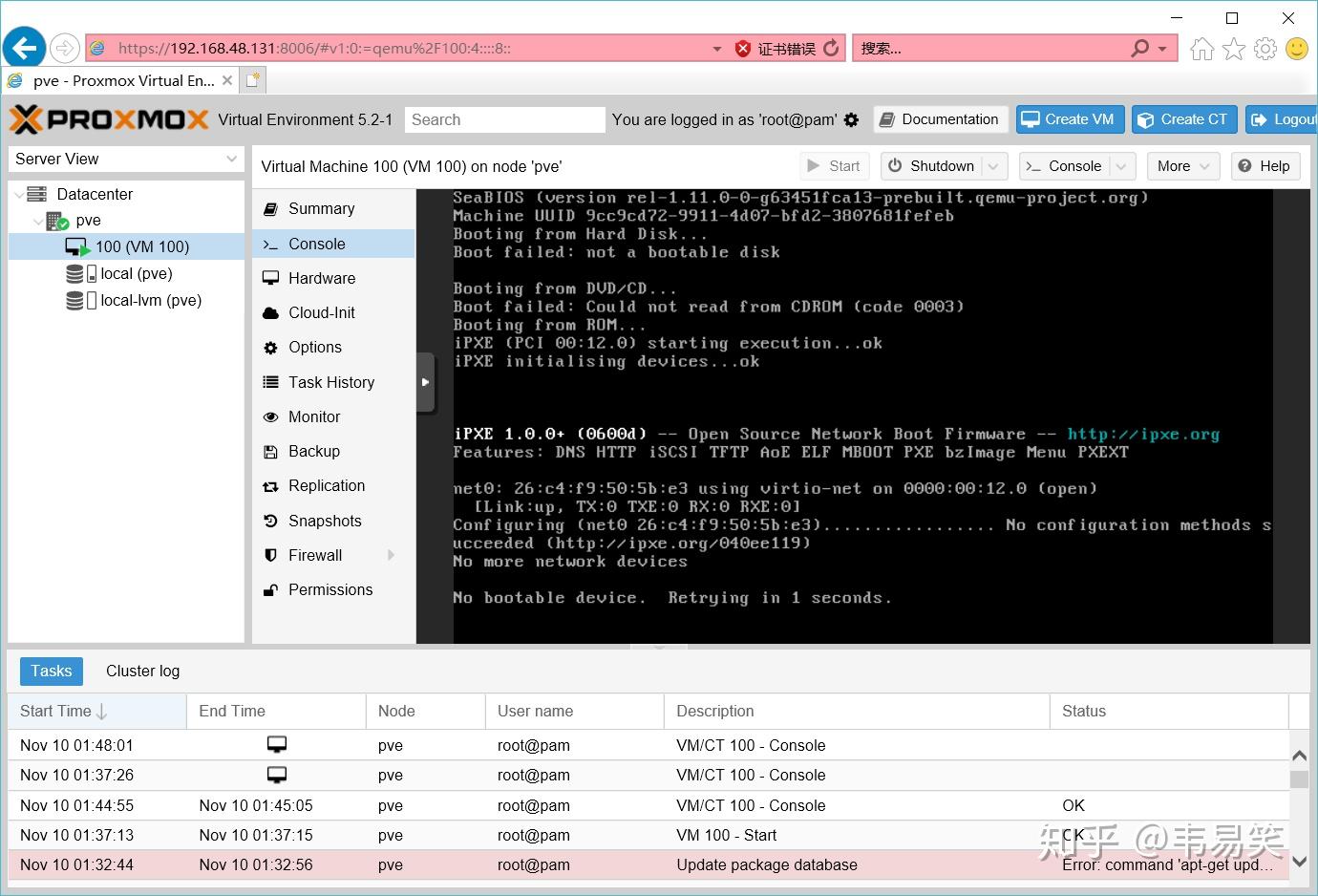Open the Cloud-Init menu item
Screen dimensions: 1318x896
pyautogui.click(x=333, y=312)
